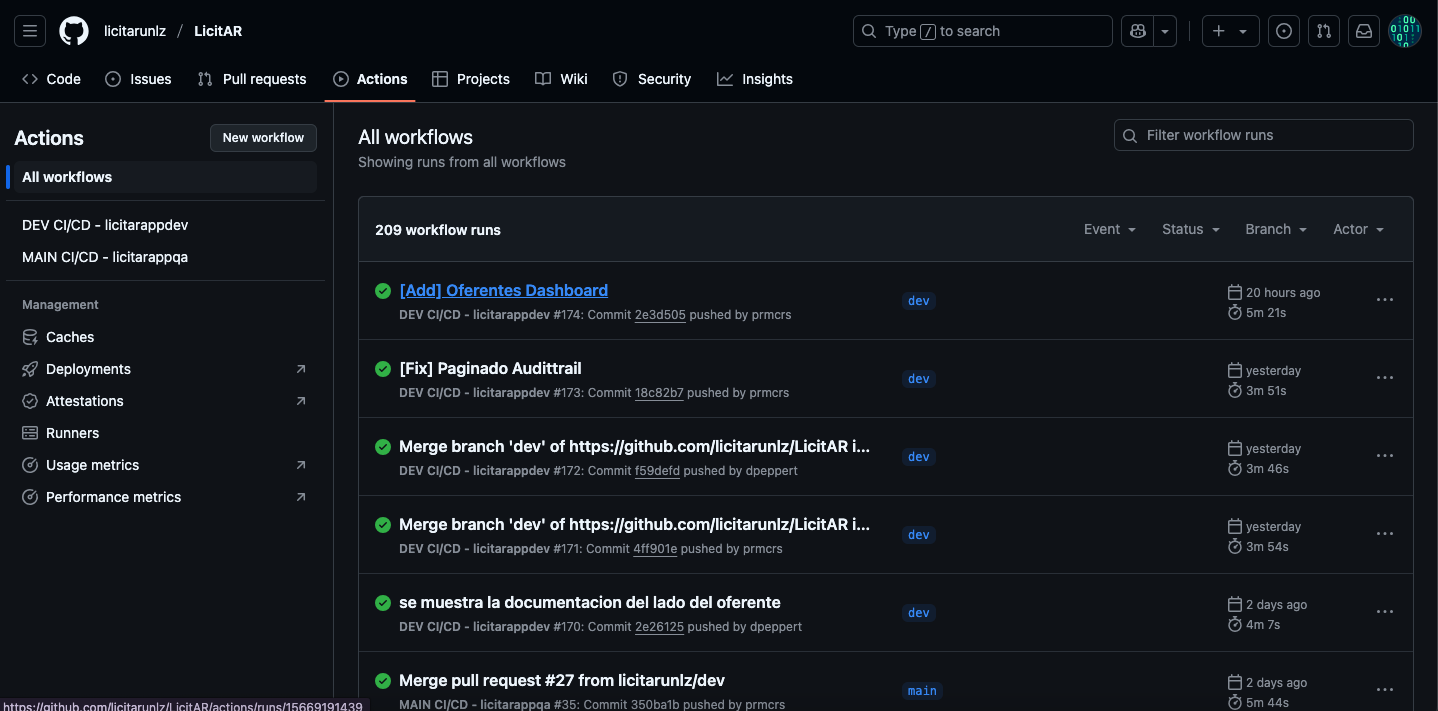Open commit 18c82b7 link
Viewport: 1438px width, 711px height.
pyautogui.click(x=659, y=393)
